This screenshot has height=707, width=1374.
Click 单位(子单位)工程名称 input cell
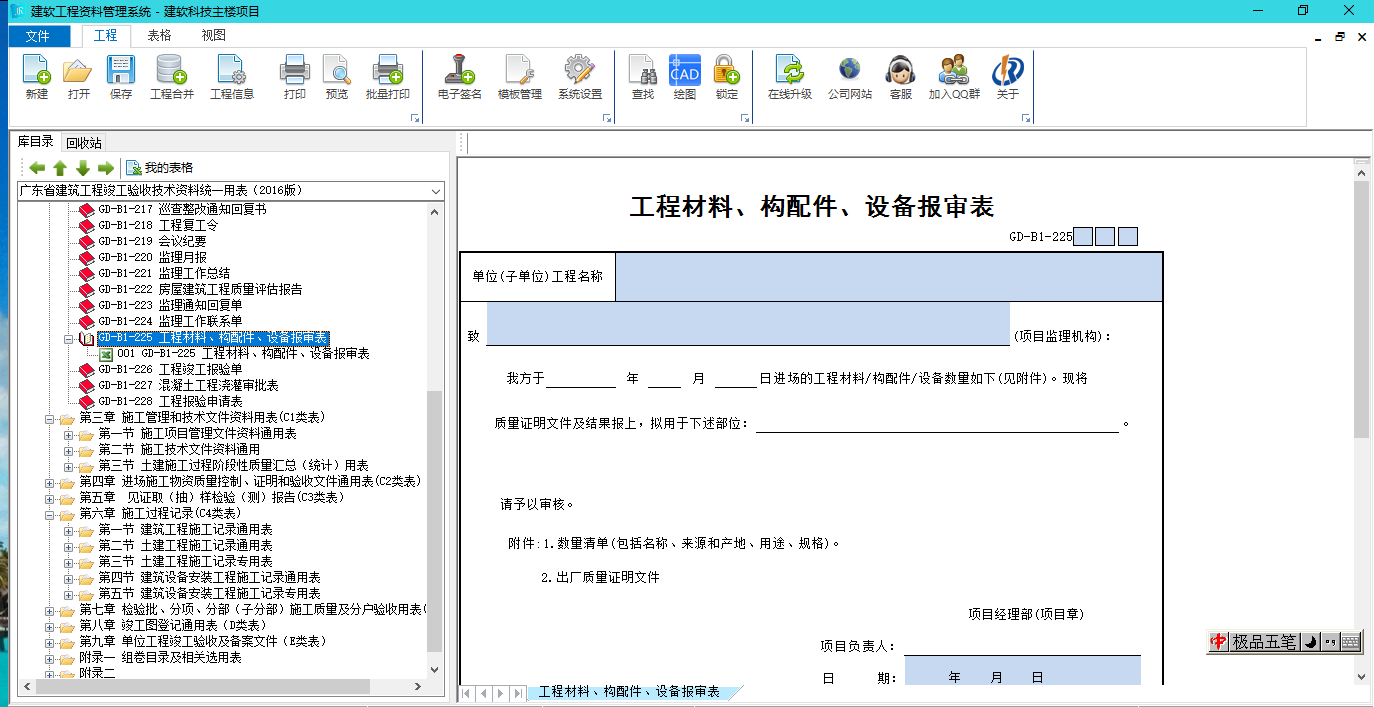click(x=889, y=277)
